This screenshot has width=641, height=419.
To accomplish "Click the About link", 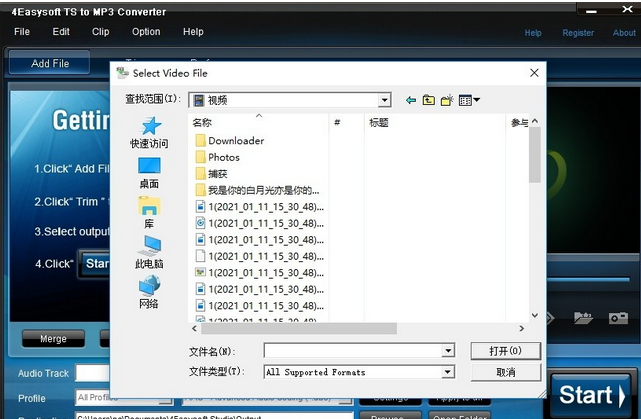I will pyautogui.click(x=624, y=33).
